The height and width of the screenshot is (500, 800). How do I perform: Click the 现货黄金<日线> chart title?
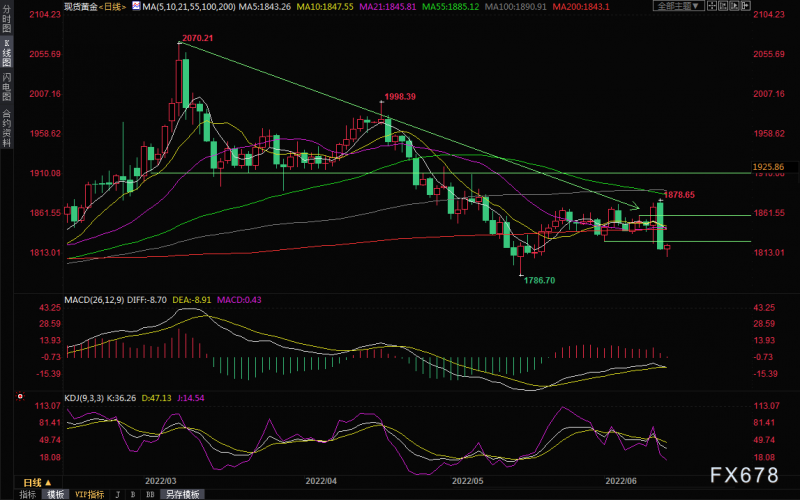point(95,7)
